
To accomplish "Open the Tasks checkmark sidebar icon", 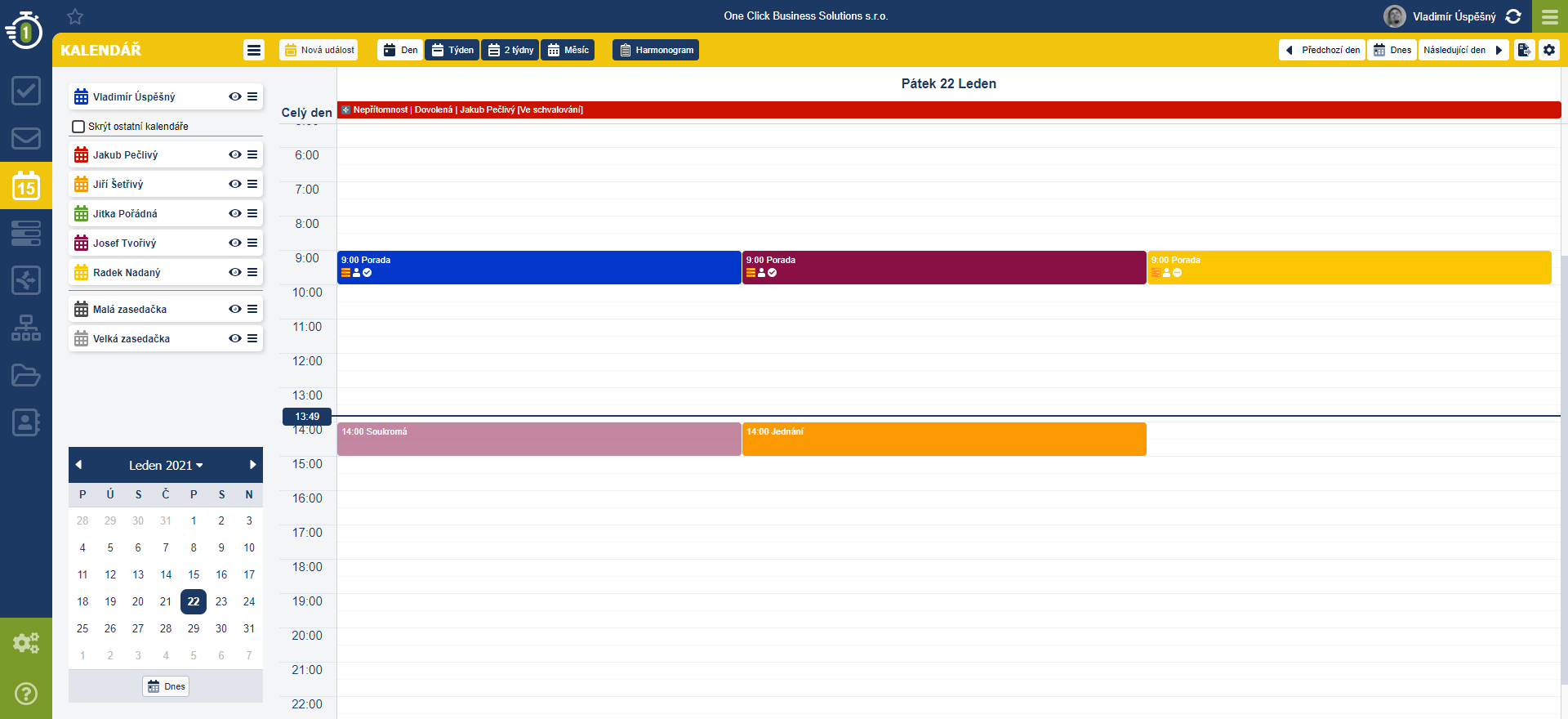I will (26, 91).
